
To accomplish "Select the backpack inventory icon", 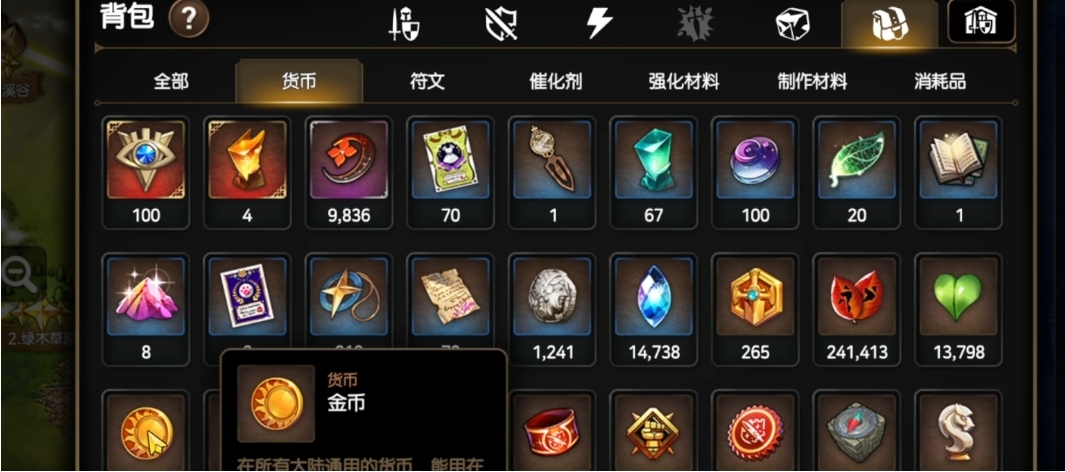I will coord(890,24).
